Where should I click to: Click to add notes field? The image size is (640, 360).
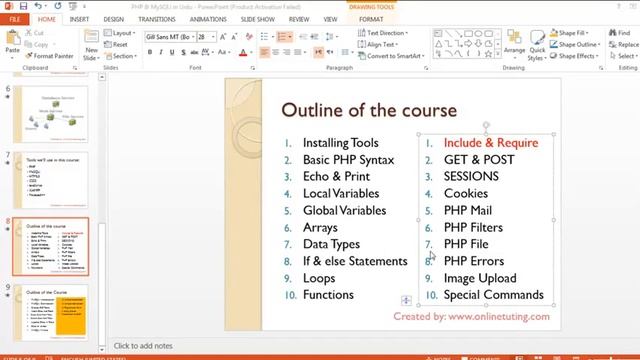tap(143, 346)
